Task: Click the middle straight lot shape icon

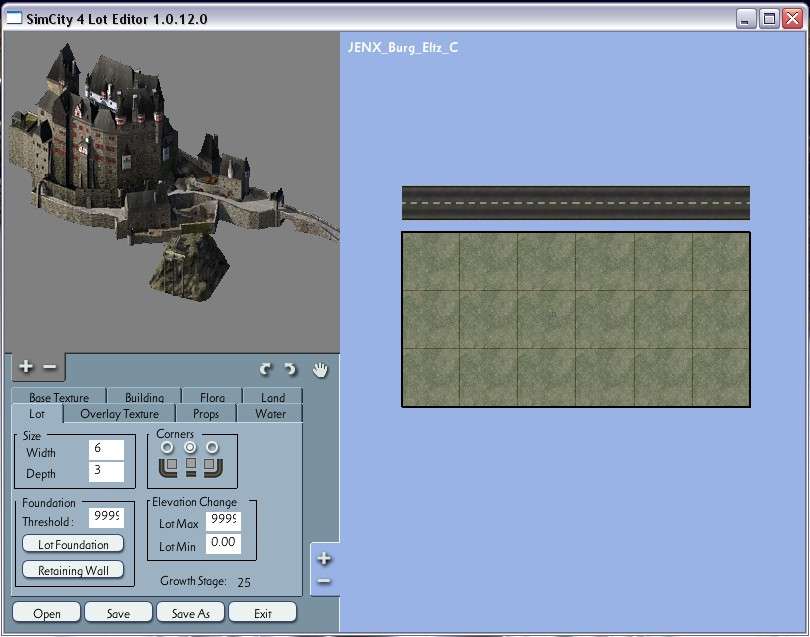Action: pos(191,467)
